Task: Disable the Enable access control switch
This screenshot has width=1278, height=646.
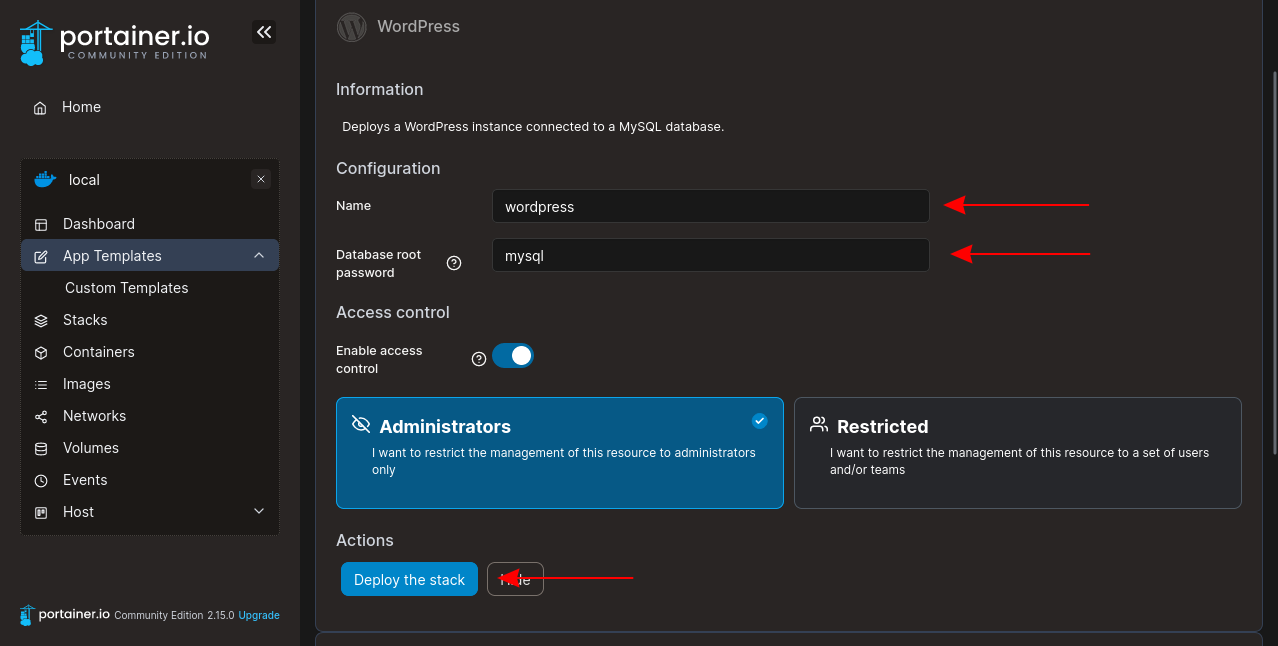Action: pyautogui.click(x=513, y=356)
